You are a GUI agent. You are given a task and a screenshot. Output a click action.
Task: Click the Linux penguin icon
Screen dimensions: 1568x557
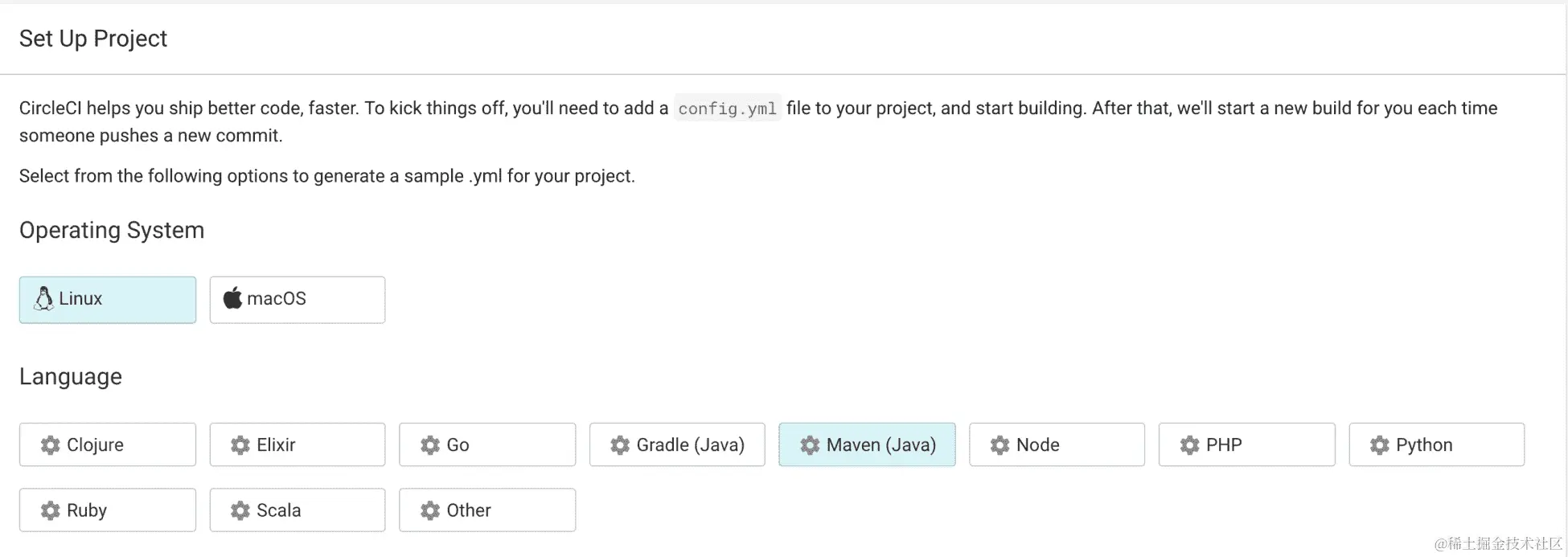[43, 299]
